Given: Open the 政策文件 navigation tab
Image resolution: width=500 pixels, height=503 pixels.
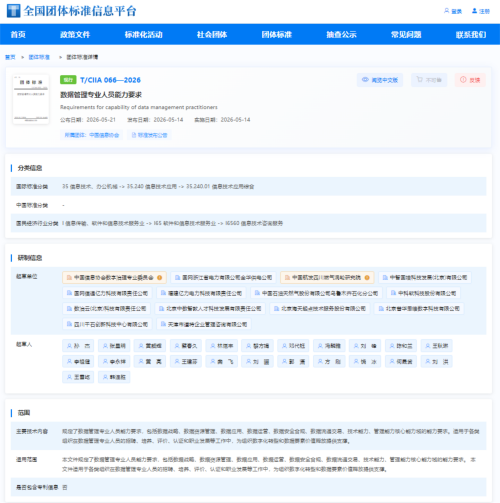Looking at the screenshot, I should tap(75, 34).
